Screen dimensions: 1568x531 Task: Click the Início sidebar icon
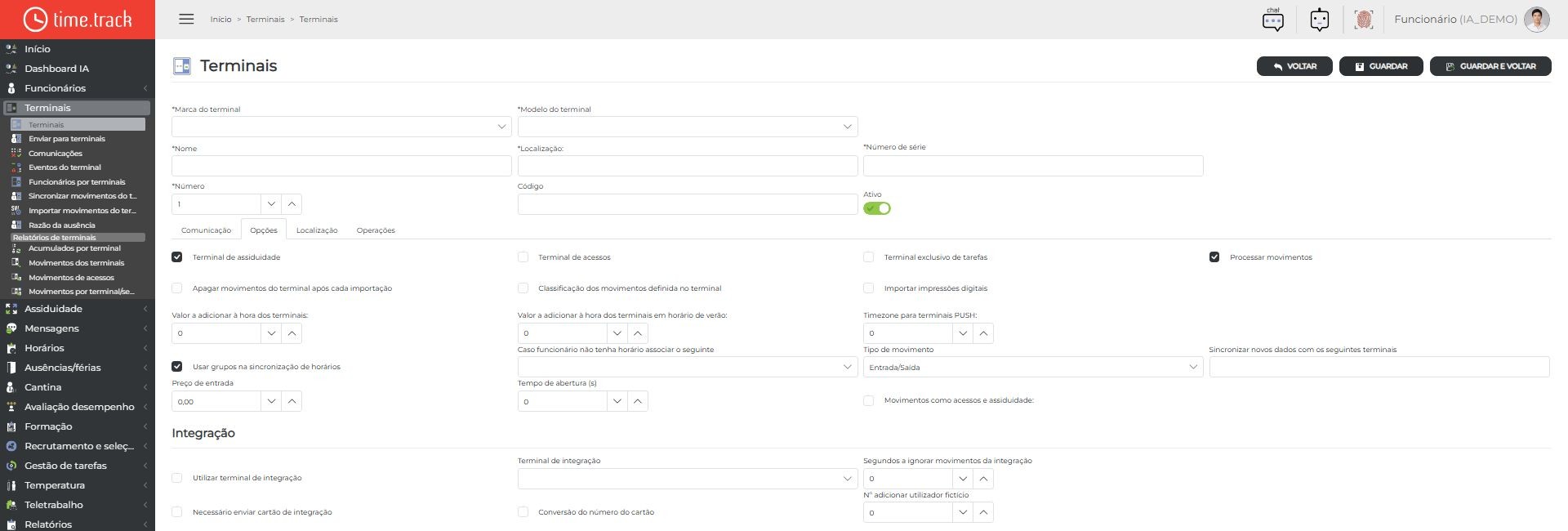11,49
